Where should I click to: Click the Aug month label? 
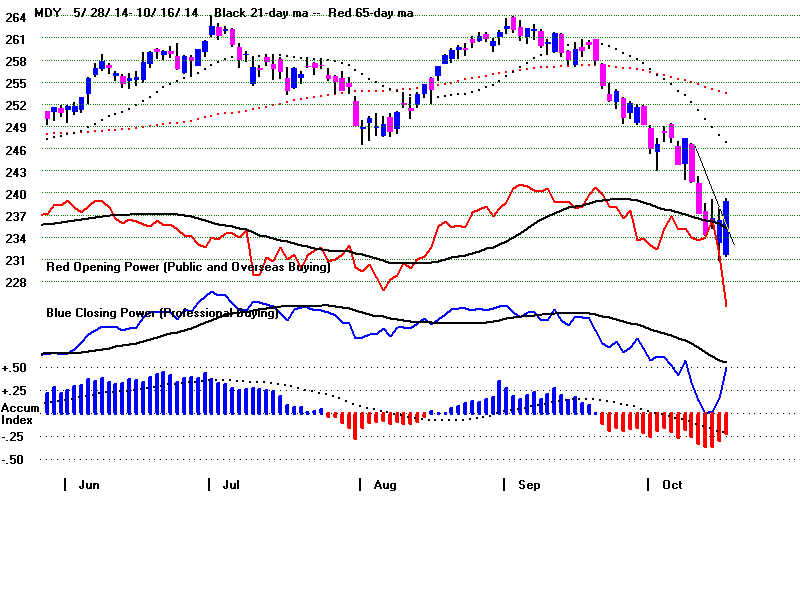pos(385,485)
